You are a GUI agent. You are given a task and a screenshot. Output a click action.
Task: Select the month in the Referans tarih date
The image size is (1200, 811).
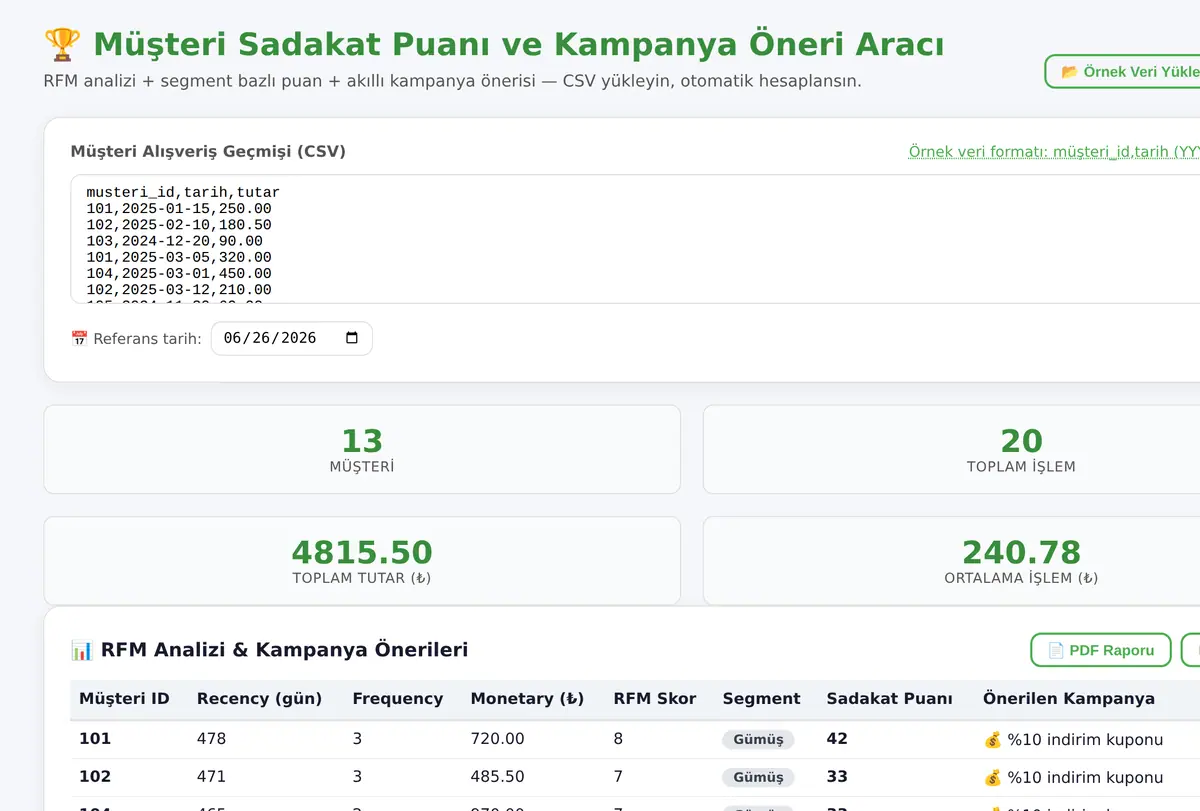click(x=233, y=338)
